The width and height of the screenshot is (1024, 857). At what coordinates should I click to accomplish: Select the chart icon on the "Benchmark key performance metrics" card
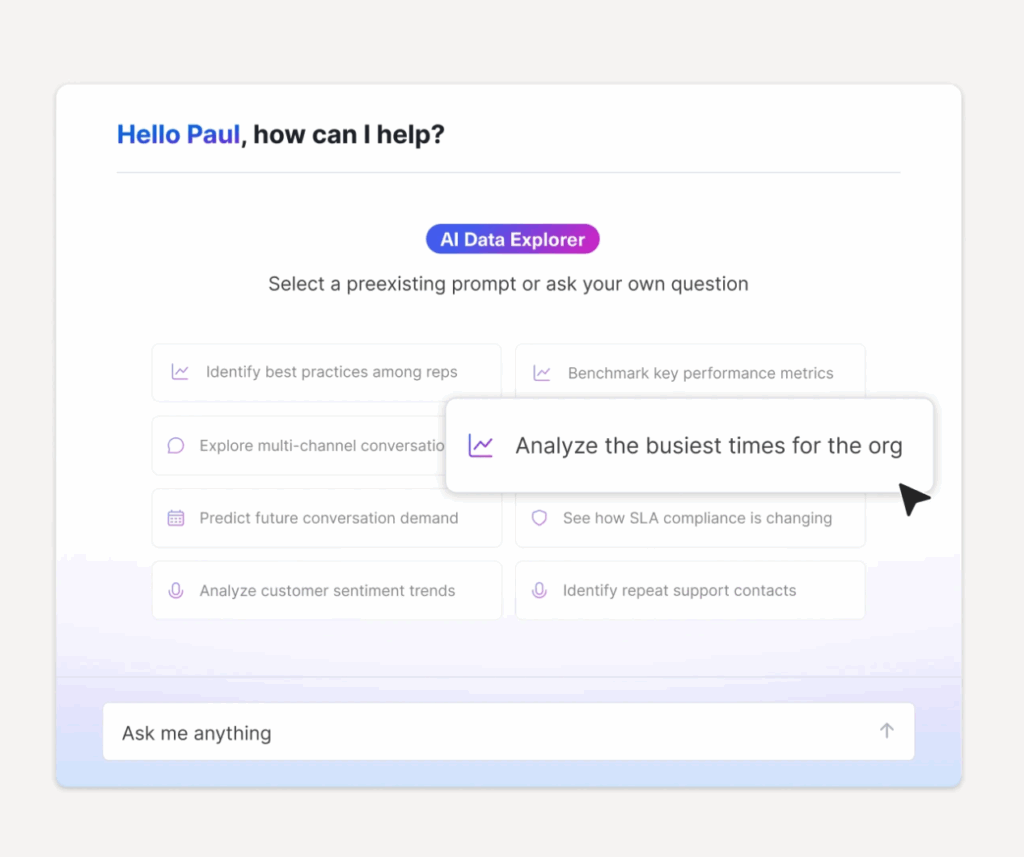pyautogui.click(x=542, y=372)
